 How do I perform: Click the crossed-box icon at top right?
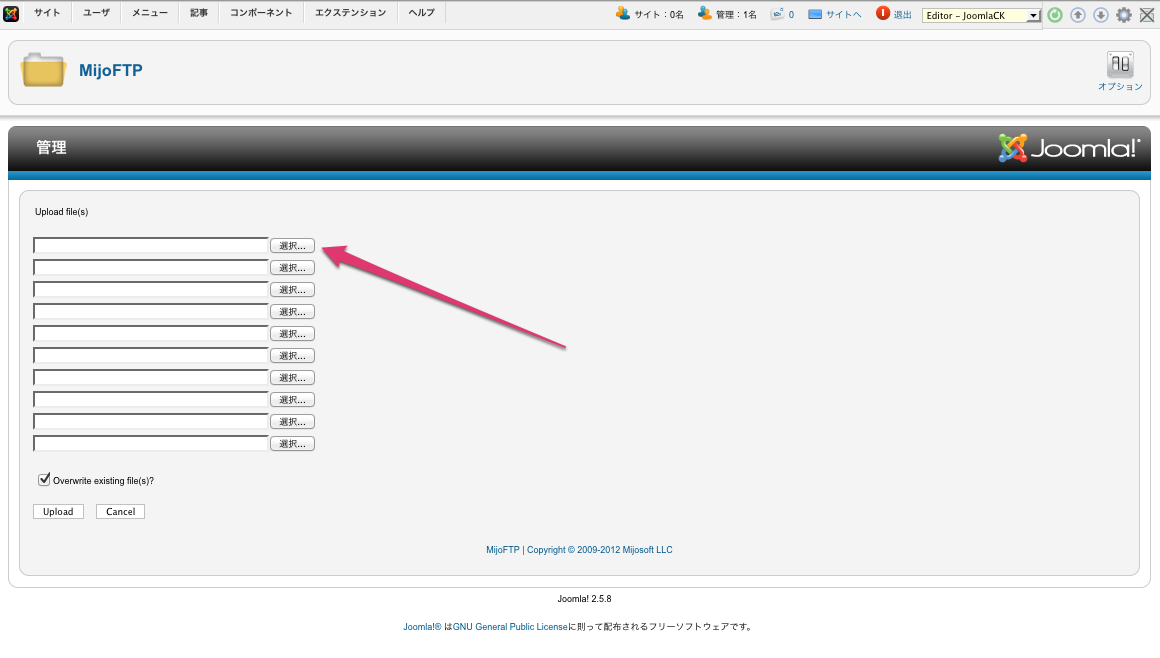click(x=1147, y=15)
